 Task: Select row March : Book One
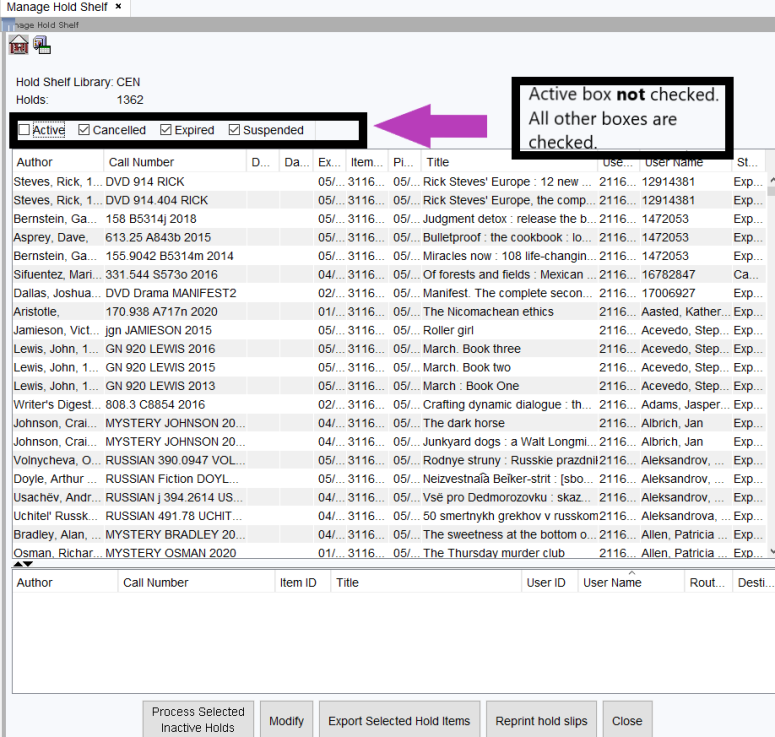coord(389,386)
